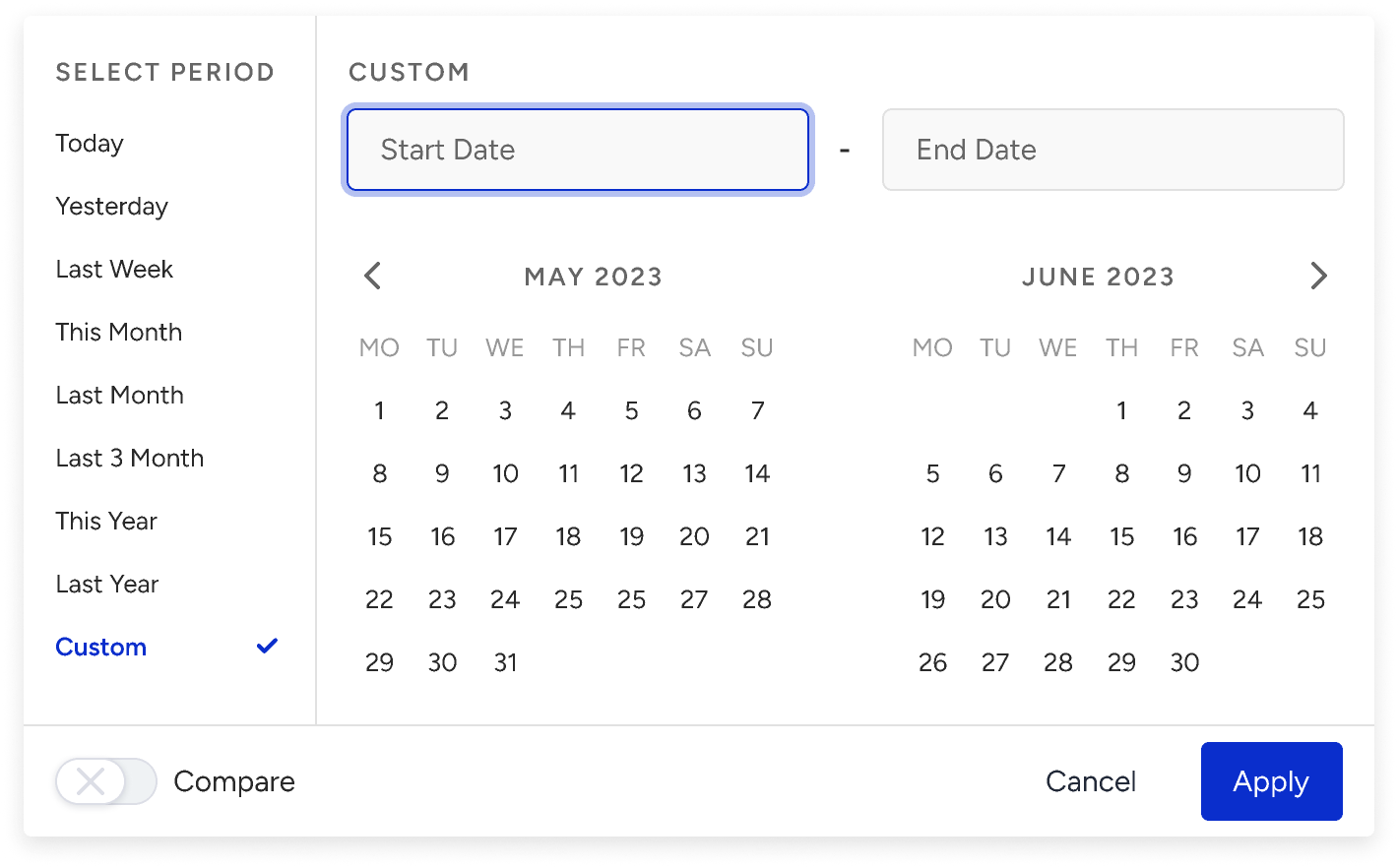Select the Today period

pyautogui.click(x=89, y=143)
